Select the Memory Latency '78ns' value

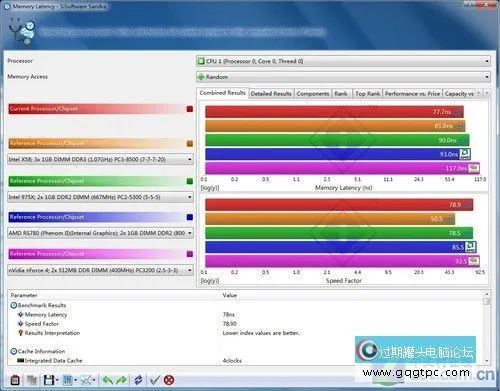[229, 314]
